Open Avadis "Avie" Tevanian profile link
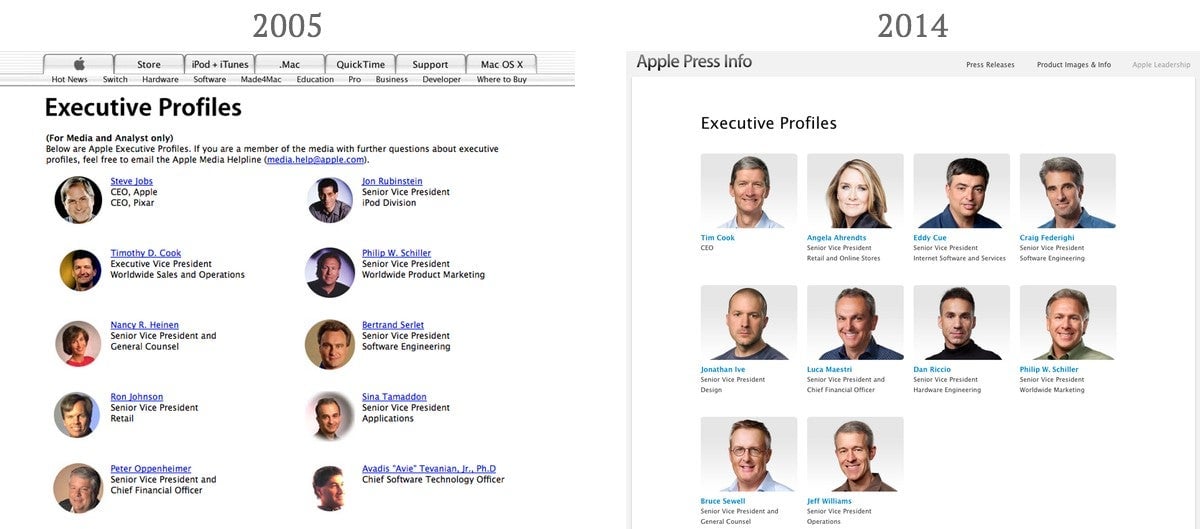The width and height of the screenshot is (1200, 529). click(x=429, y=469)
